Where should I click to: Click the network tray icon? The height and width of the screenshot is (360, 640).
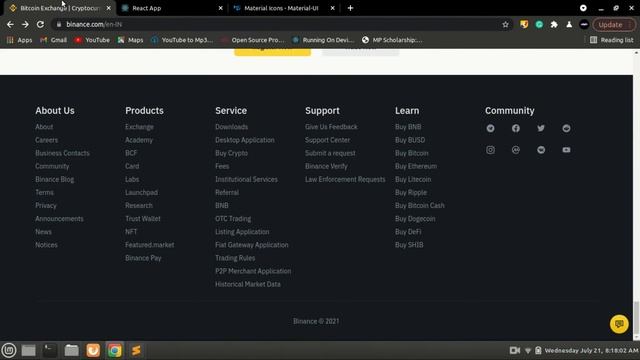(528, 350)
